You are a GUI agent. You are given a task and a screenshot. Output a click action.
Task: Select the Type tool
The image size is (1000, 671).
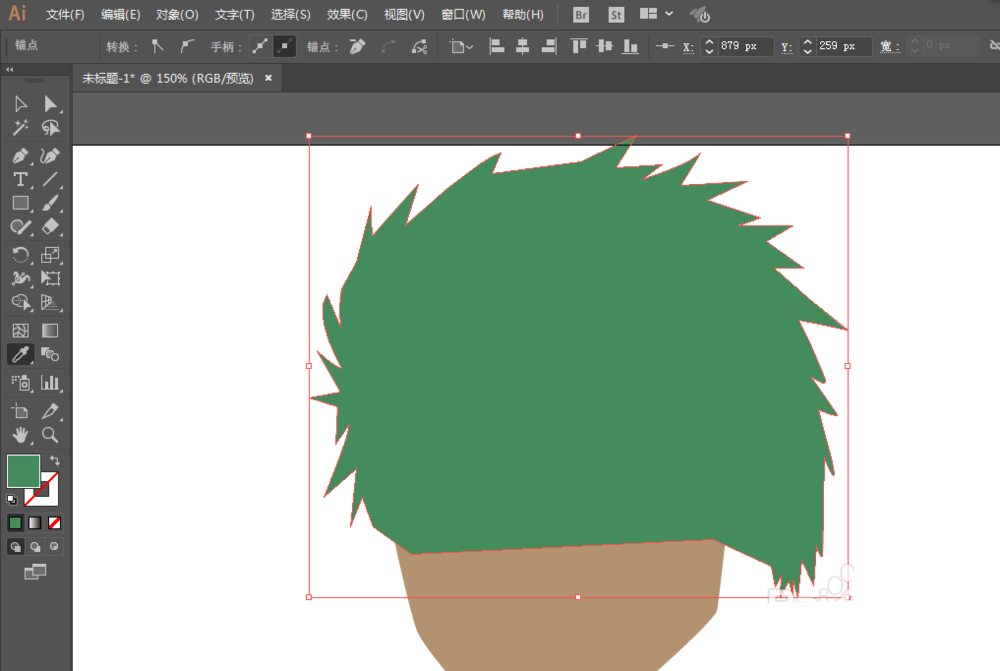[x=20, y=179]
